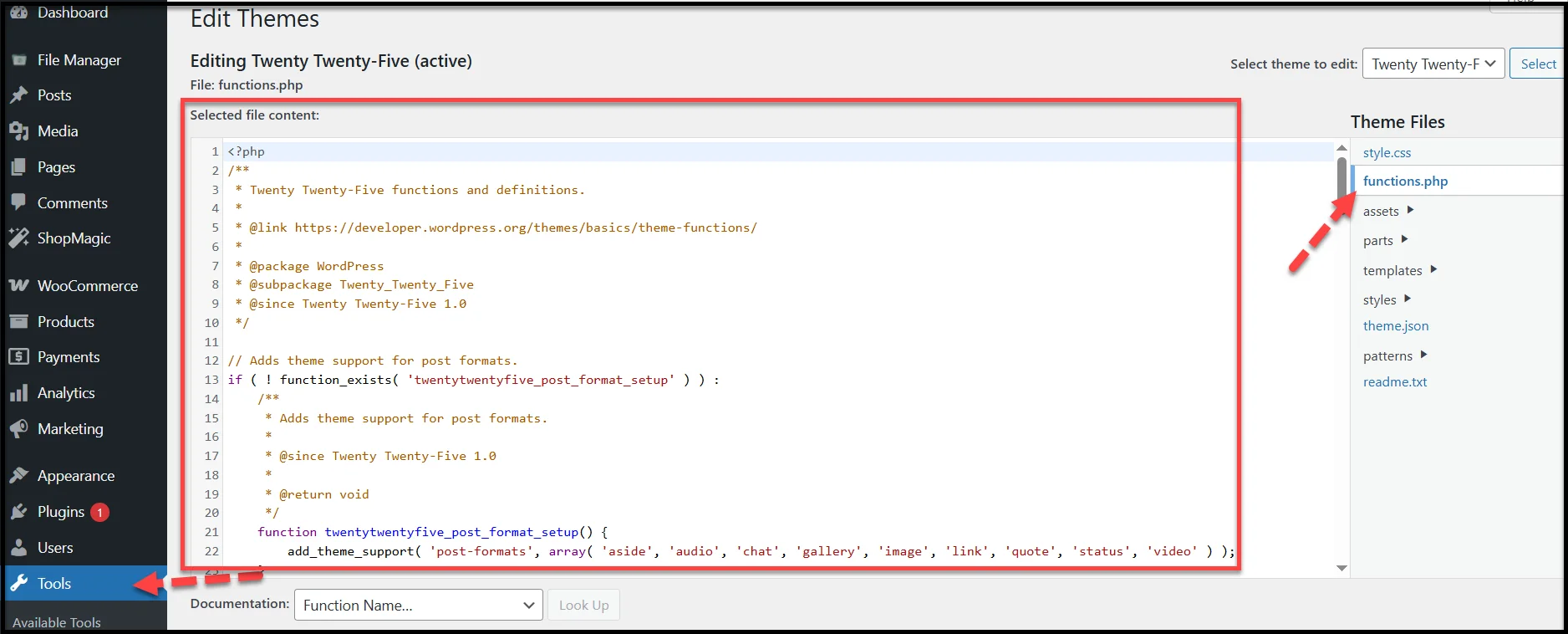Click the Analytics bar chart icon

click(18, 393)
